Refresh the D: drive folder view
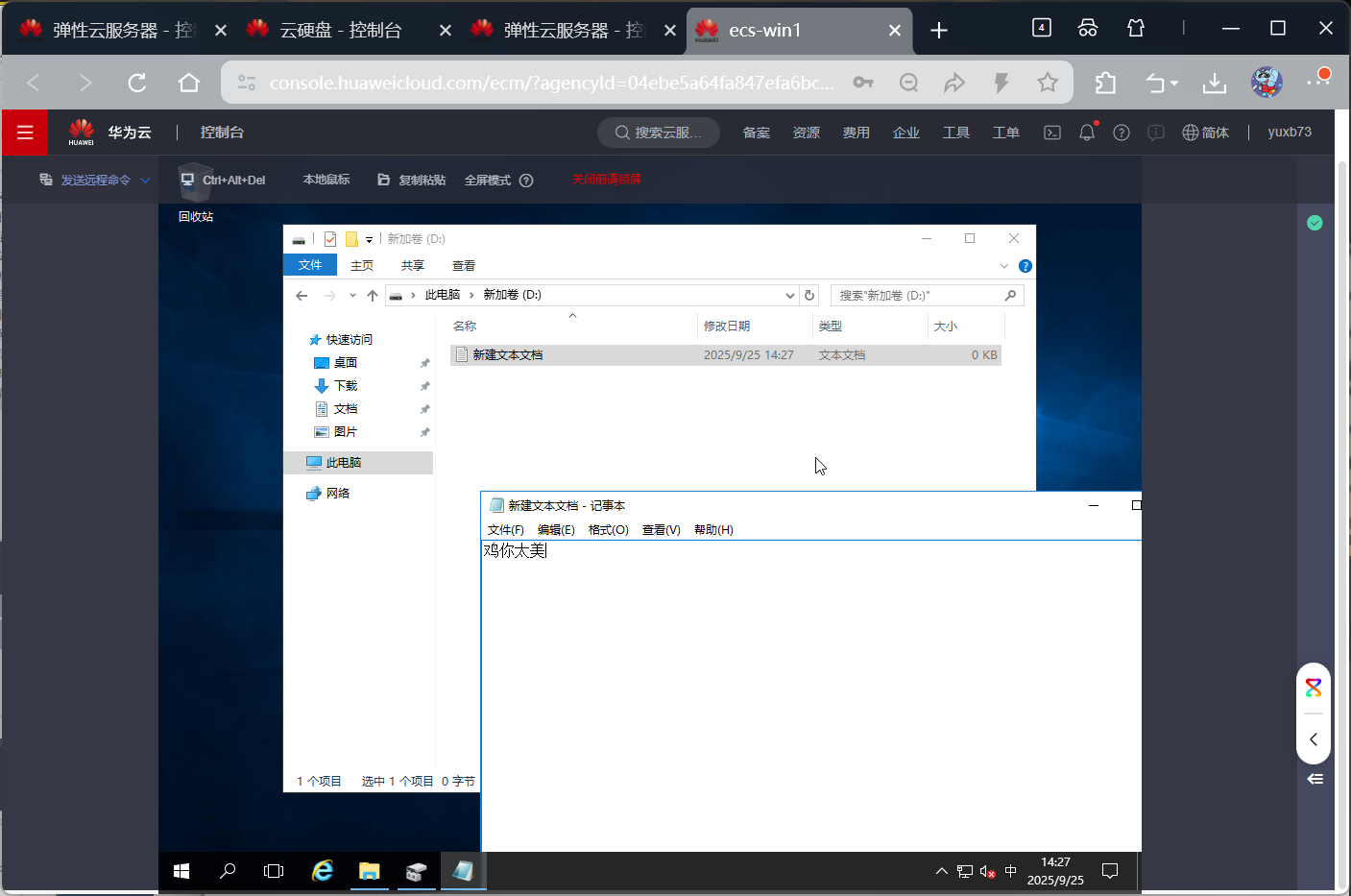This screenshot has width=1351, height=896. tap(809, 295)
